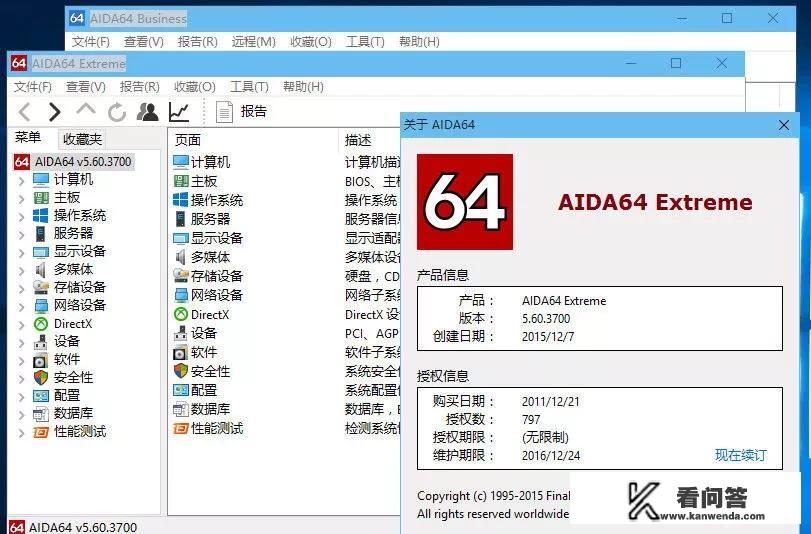
Task: Click the 操作系统 icon in the page list
Action: 181,200
